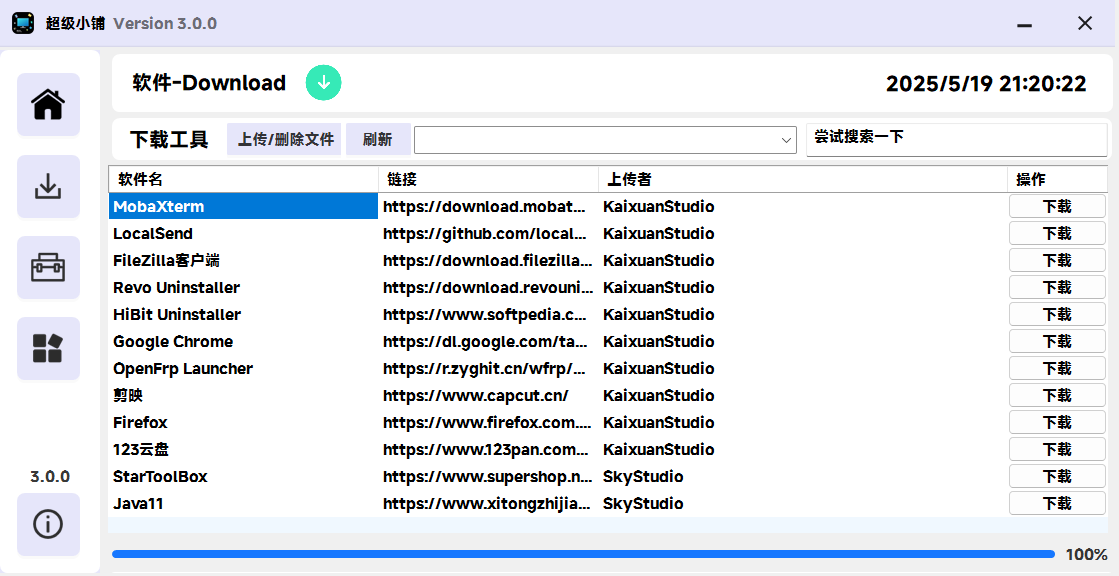Download HiBit Uninstaller using its 下载 button

point(1057,315)
